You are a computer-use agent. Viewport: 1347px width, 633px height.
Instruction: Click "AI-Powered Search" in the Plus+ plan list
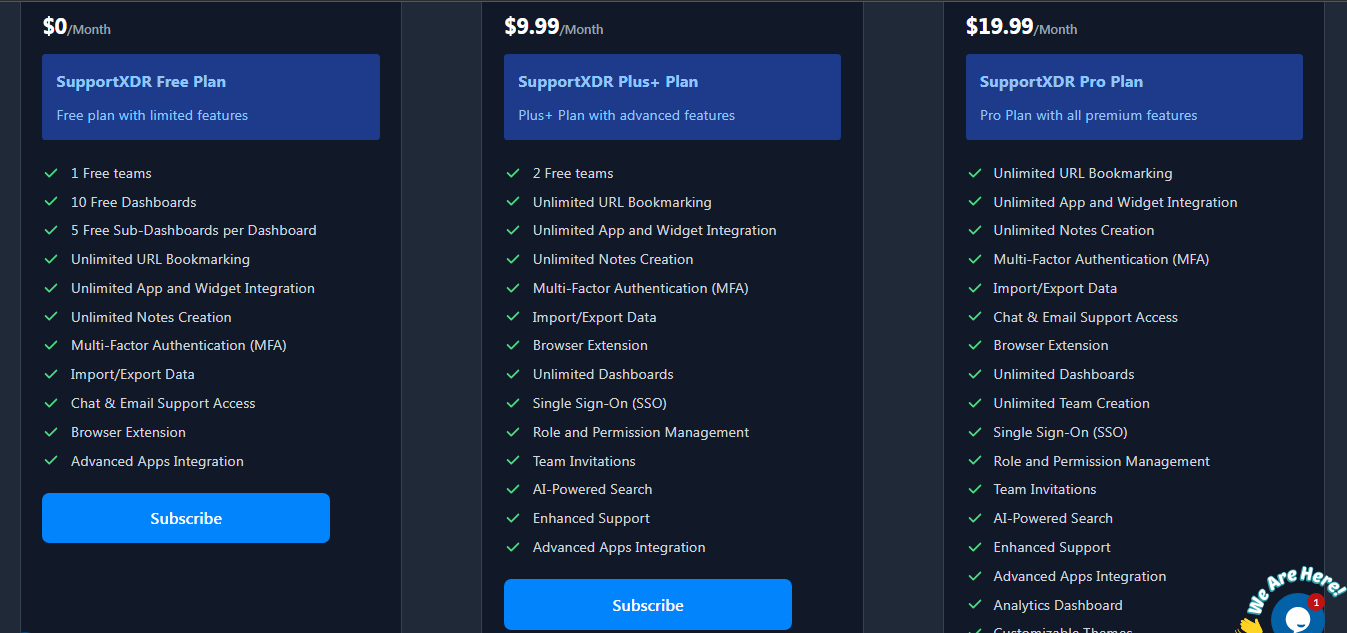click(592, 490)
